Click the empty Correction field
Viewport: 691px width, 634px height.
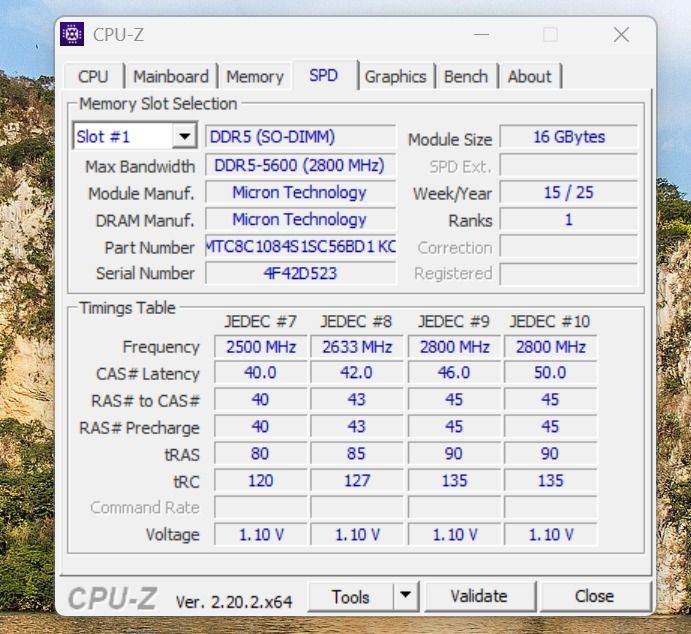(569, 246)
